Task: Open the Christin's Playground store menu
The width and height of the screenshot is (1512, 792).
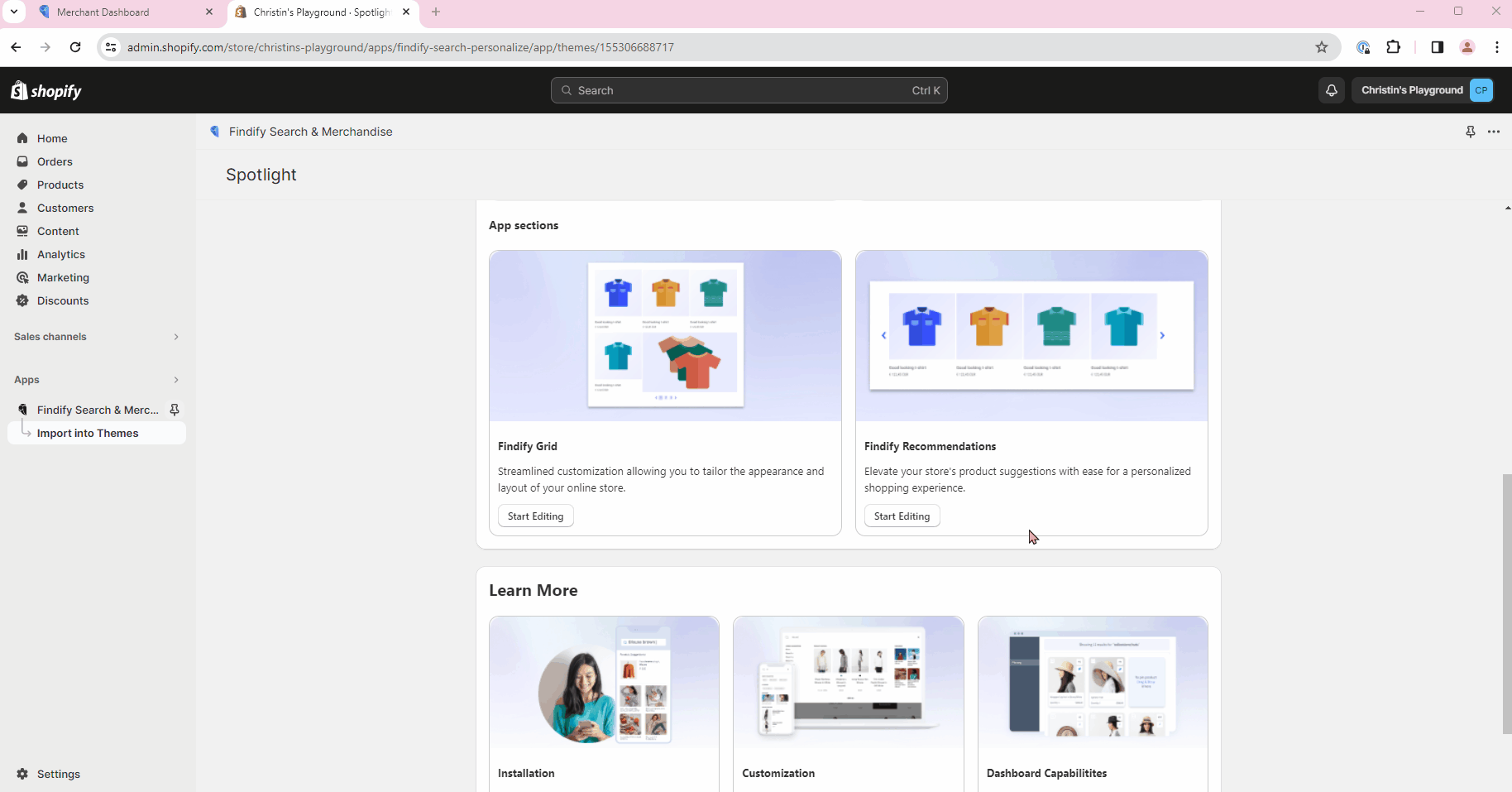Action: (x=1422, y=90)
